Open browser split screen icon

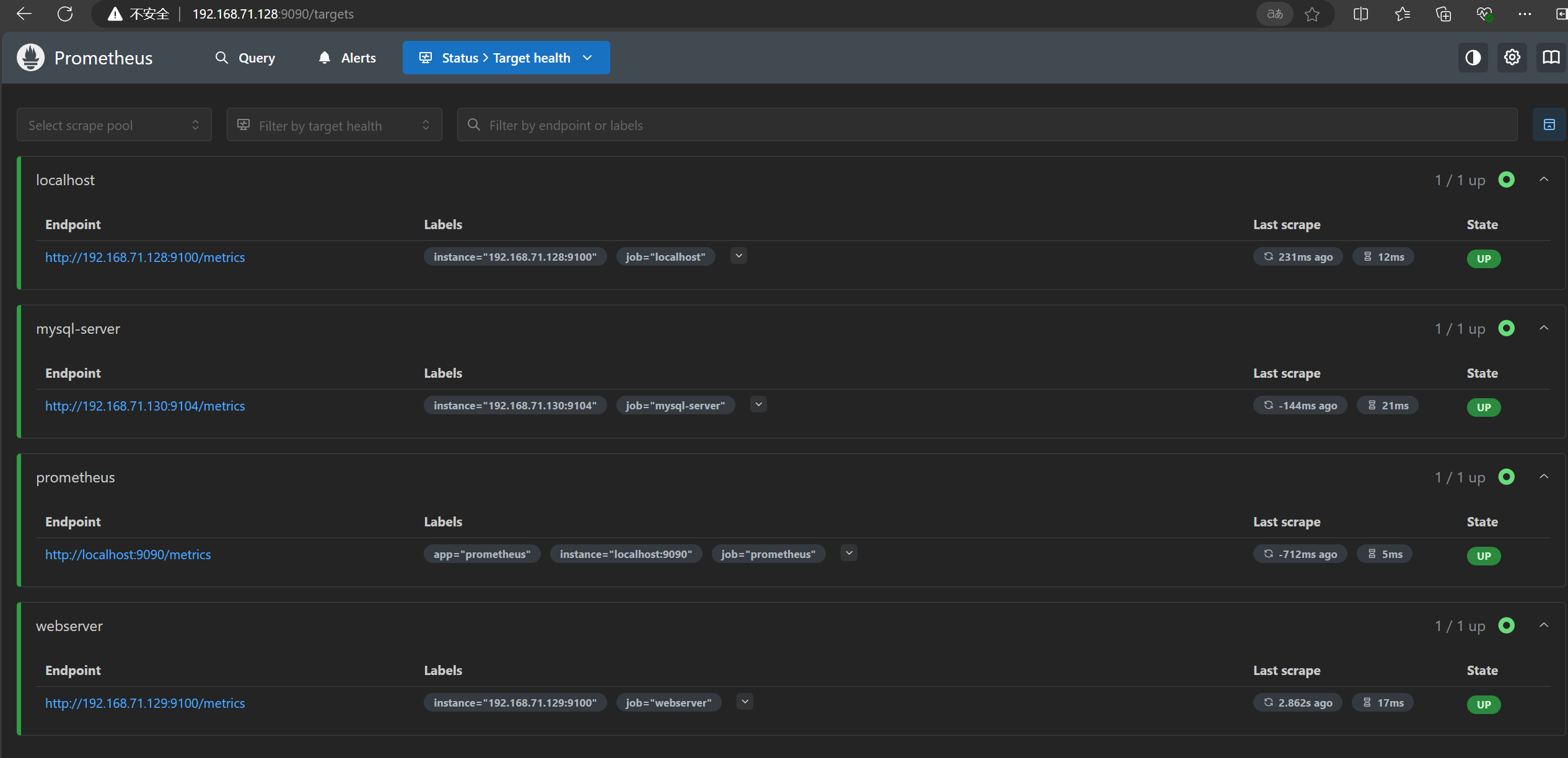[x=1360, y=14]
